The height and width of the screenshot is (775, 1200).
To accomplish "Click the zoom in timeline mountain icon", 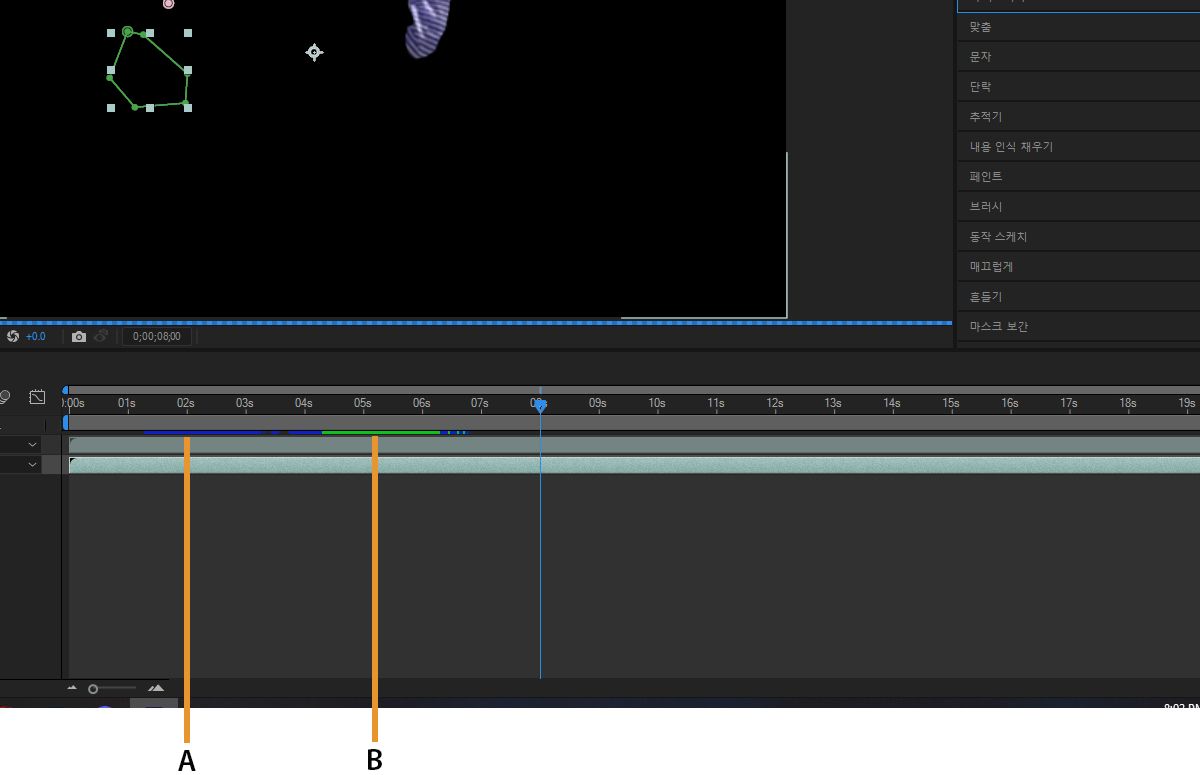I will click(x=156, y=688).
